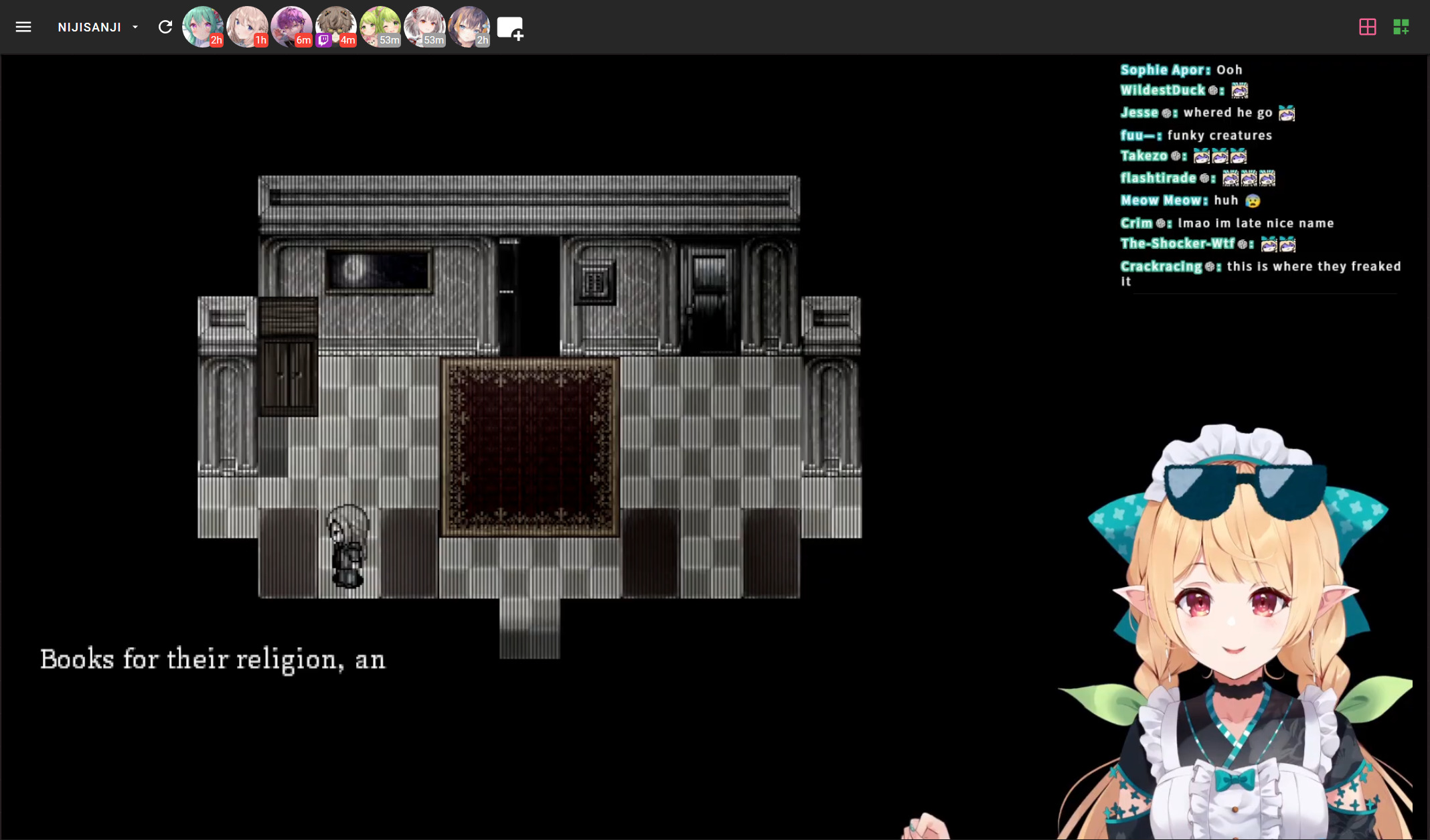This screenshot has width=1430, height=840.
Task: Click the red carpet in the game view
Action: (530, 446)
